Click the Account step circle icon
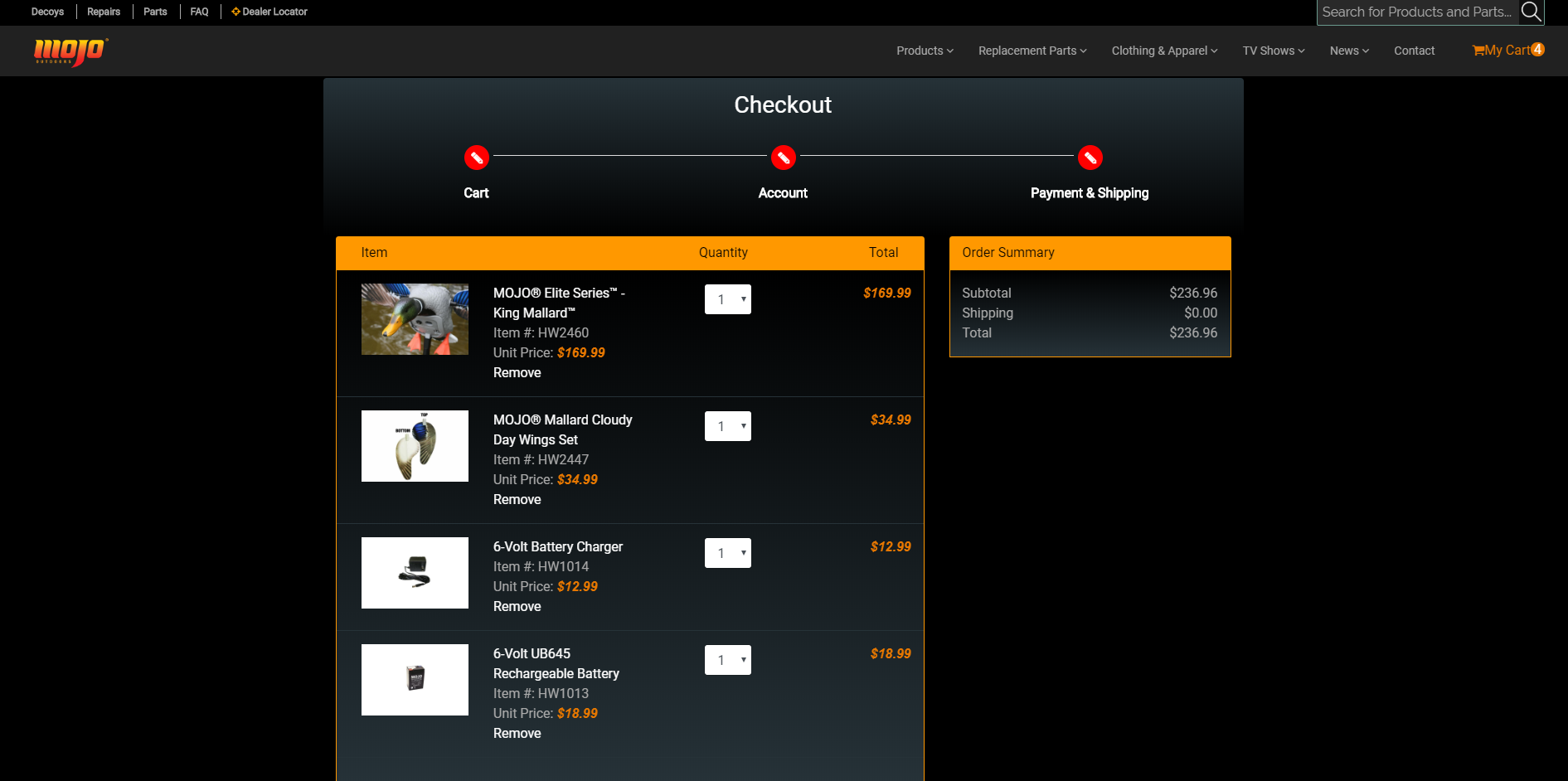This screenshot has height=781, width=1568. 784,158
